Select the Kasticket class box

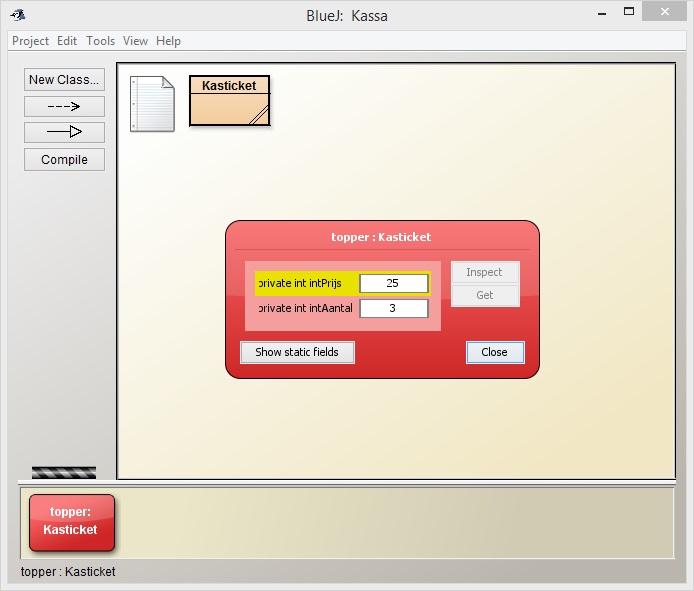229,101
